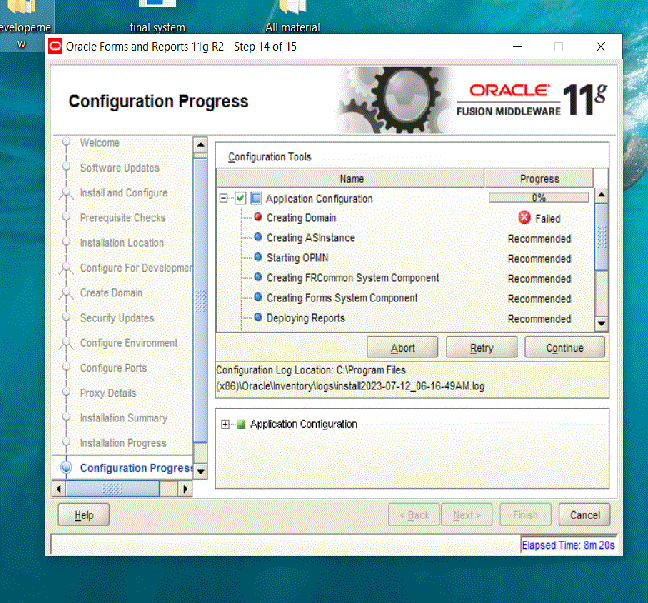Collapse the Application Configuration tree in table

click(225, 198)
